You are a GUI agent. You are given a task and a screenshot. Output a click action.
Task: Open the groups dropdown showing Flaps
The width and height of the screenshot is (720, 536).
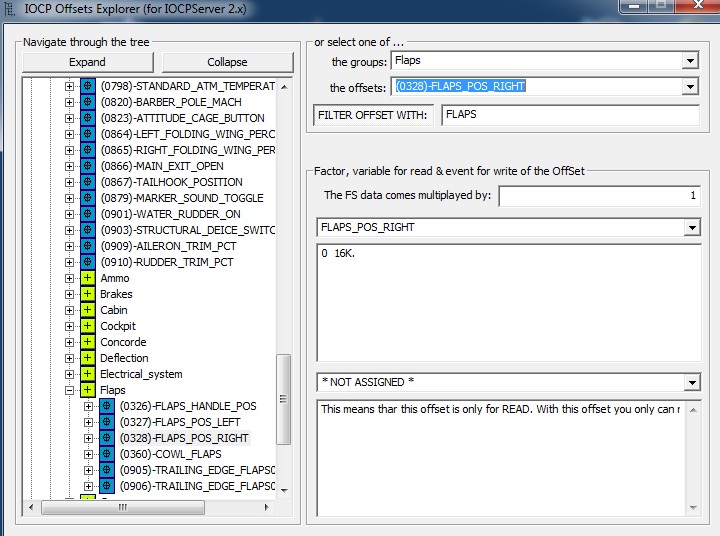pos(689,61)
